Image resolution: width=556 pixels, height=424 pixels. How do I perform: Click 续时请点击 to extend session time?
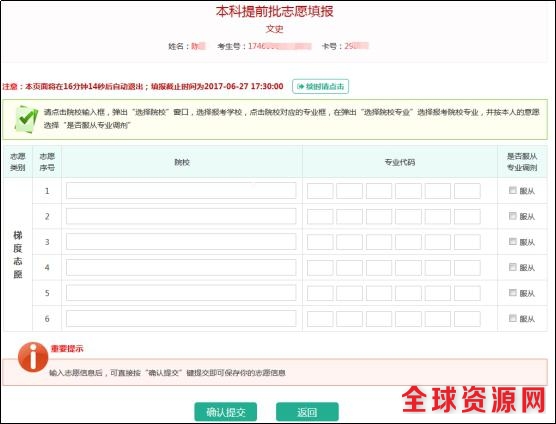321,87
